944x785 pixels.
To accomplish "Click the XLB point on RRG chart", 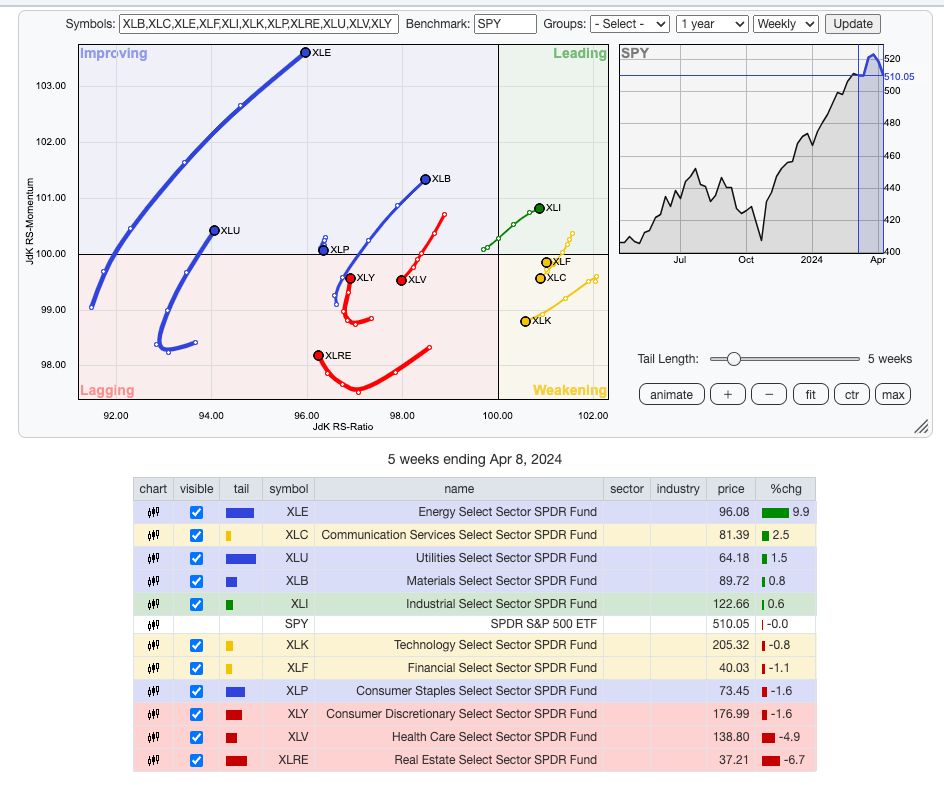I will click(x=425, y=179).
